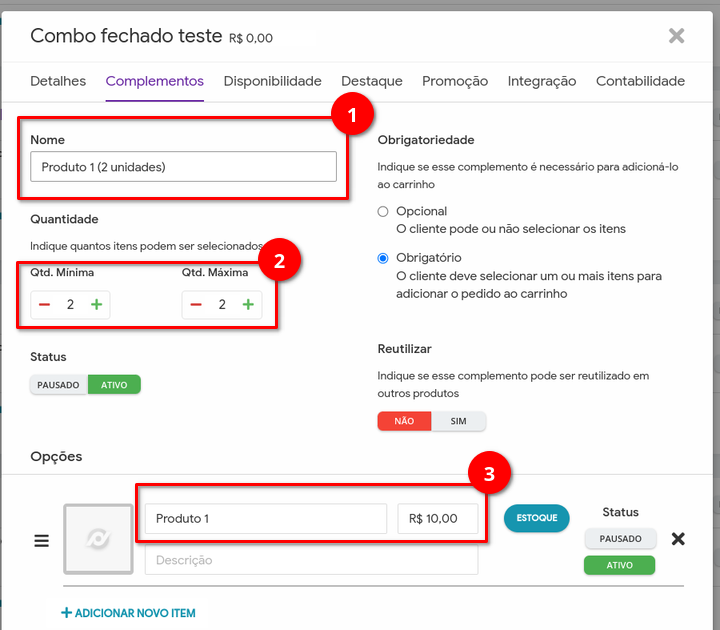The width and height of the screenshot is (720, 630).
Task: Click the Descrição input field
Action: click(311, 560)
